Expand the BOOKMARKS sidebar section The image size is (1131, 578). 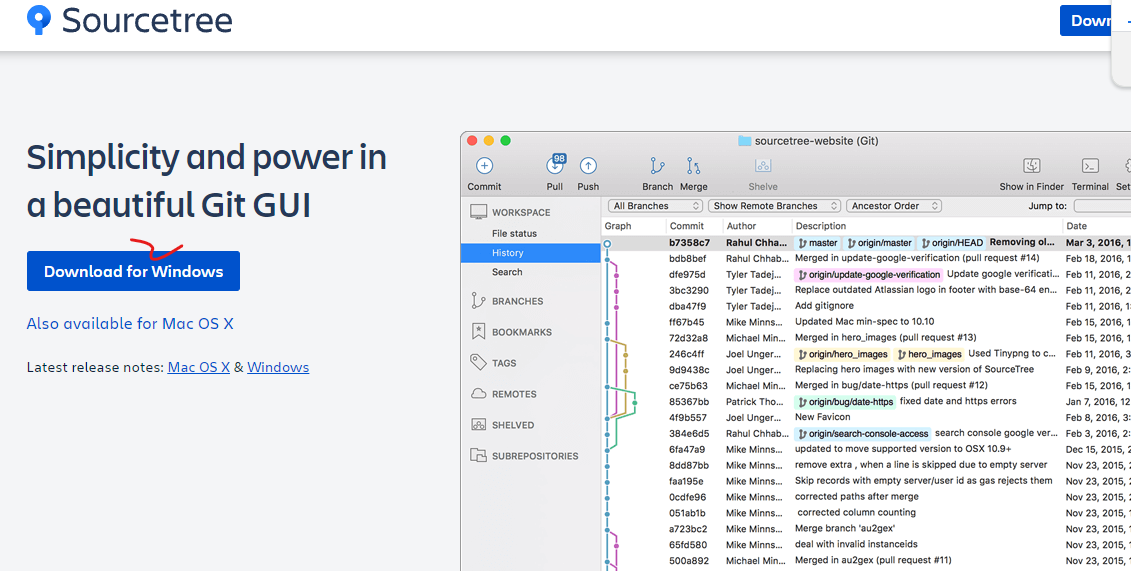coord(522,332)
